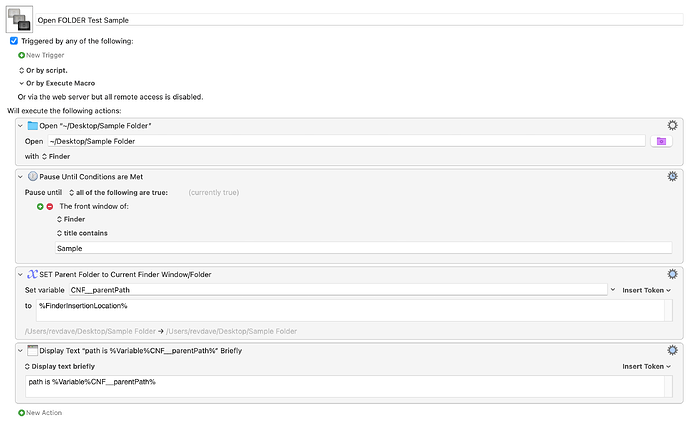This screenshot has width=689, height=422.
Task: Change the 'title contains' condition popup
Action: coord(82,233)
